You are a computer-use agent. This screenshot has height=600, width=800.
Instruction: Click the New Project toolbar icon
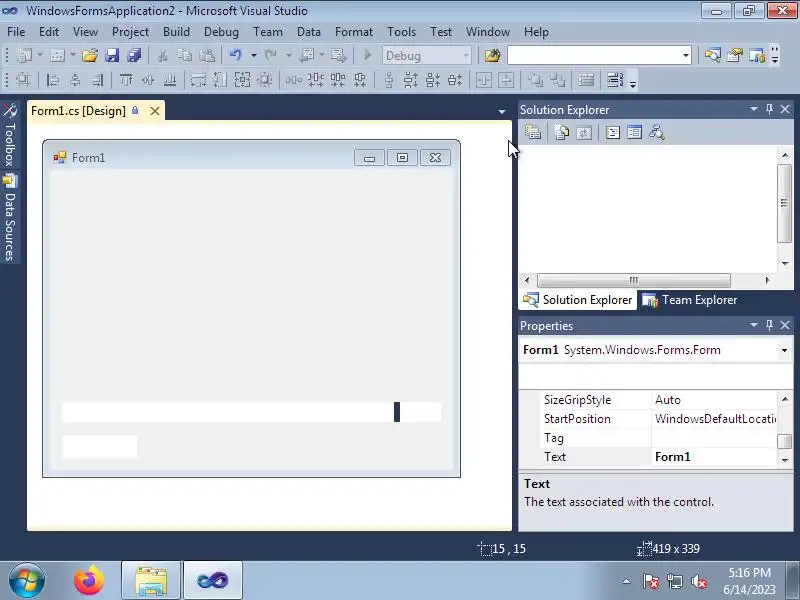pos(24,55)
